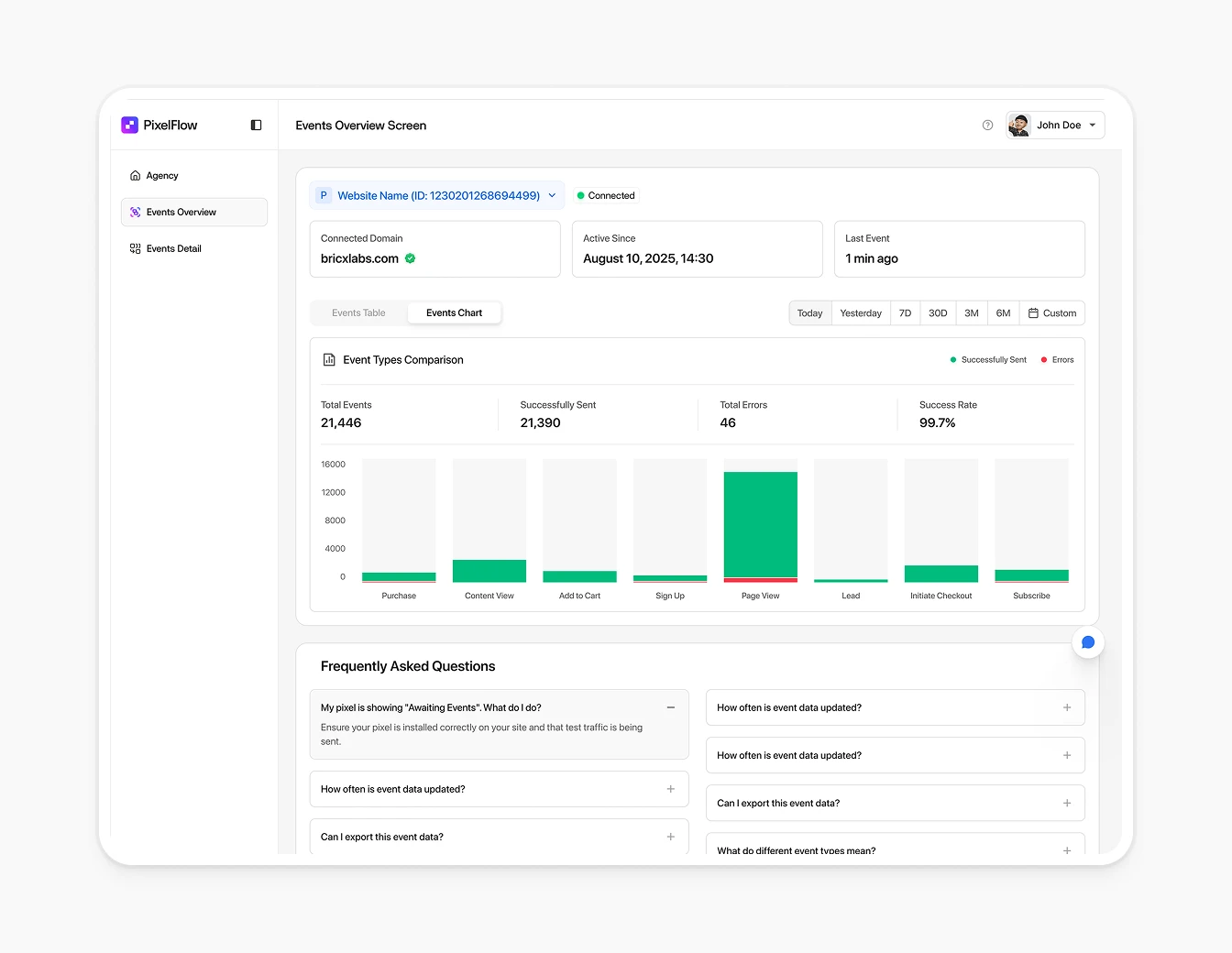The image size is (1232, 953).
Task: Click the Yesterday filter button
Action: (860, 312)
